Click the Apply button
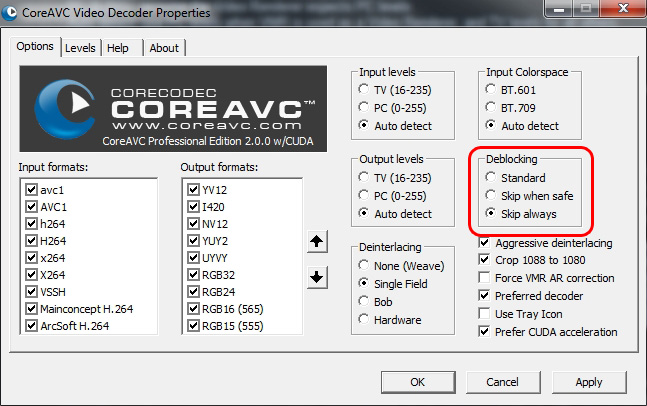This screenshot has height=406, width=647. pyautogui.click(x=589, y=382)
